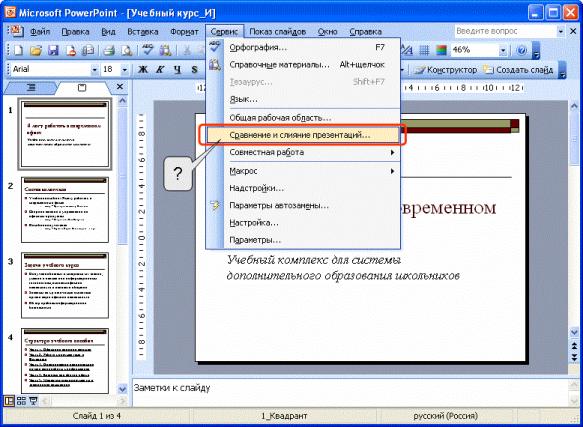Open the font size 18 dropdown

point(125,70)
